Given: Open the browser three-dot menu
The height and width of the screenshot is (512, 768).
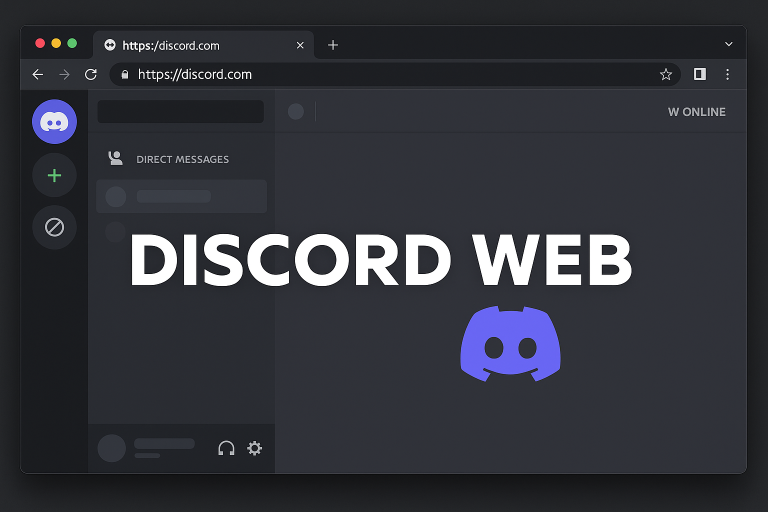Looking at the screenshot, I should tap(727, 74).
